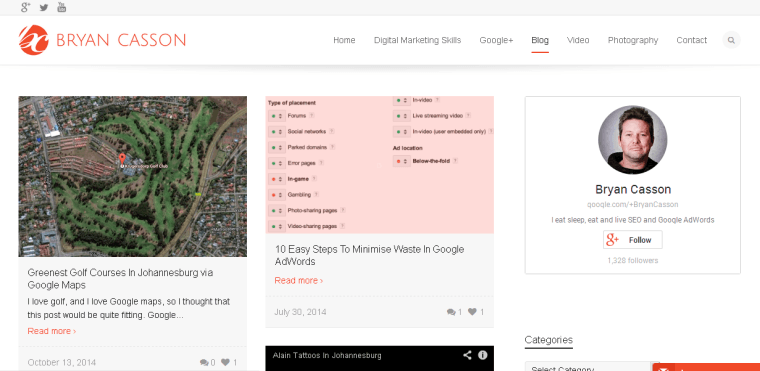Open the Google+ menu item
Image resolution: width=760 pixels, height=371 pixels.
(x=496, y=40)
